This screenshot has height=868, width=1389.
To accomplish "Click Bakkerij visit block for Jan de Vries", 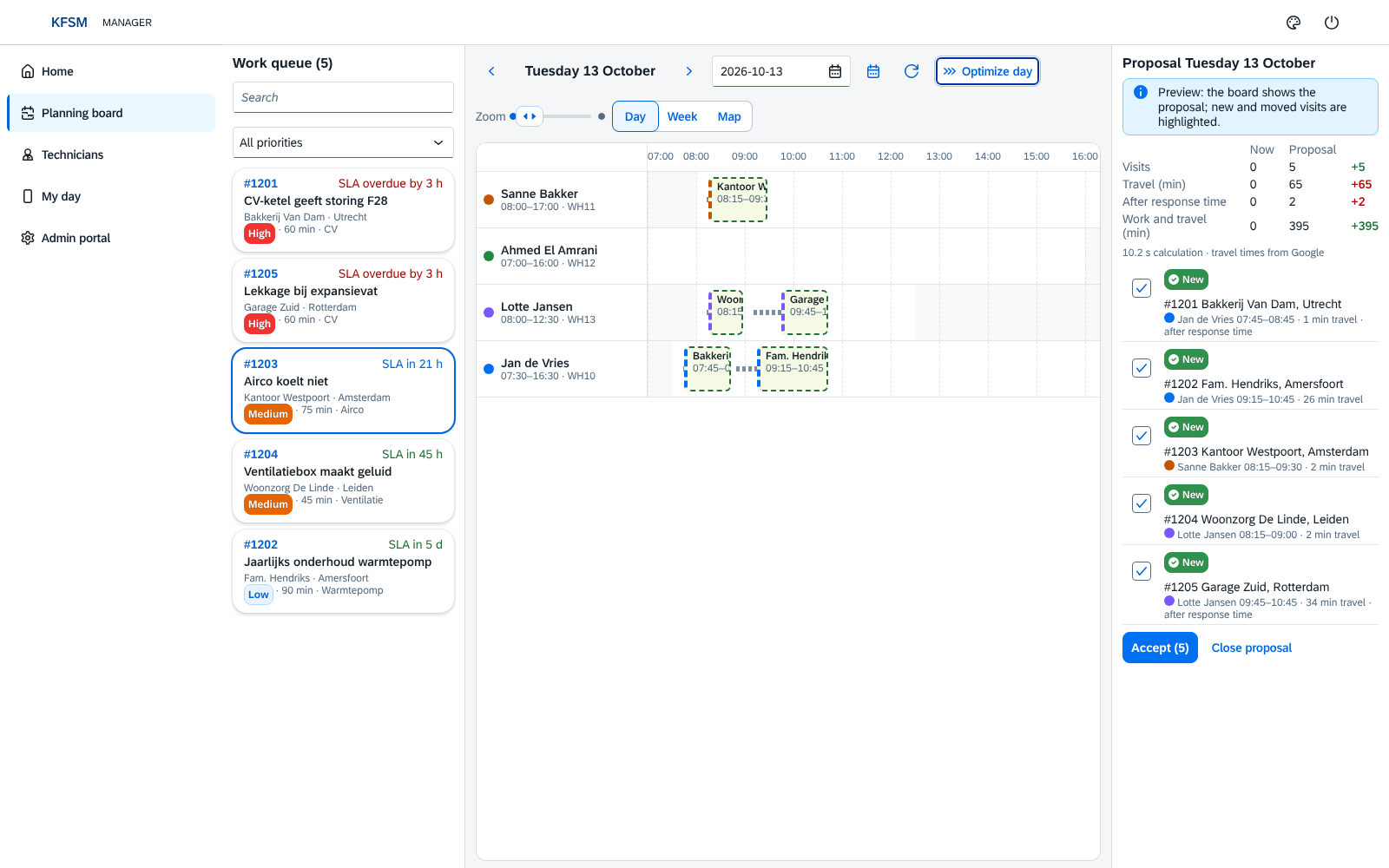I will [x=708, y=369].
